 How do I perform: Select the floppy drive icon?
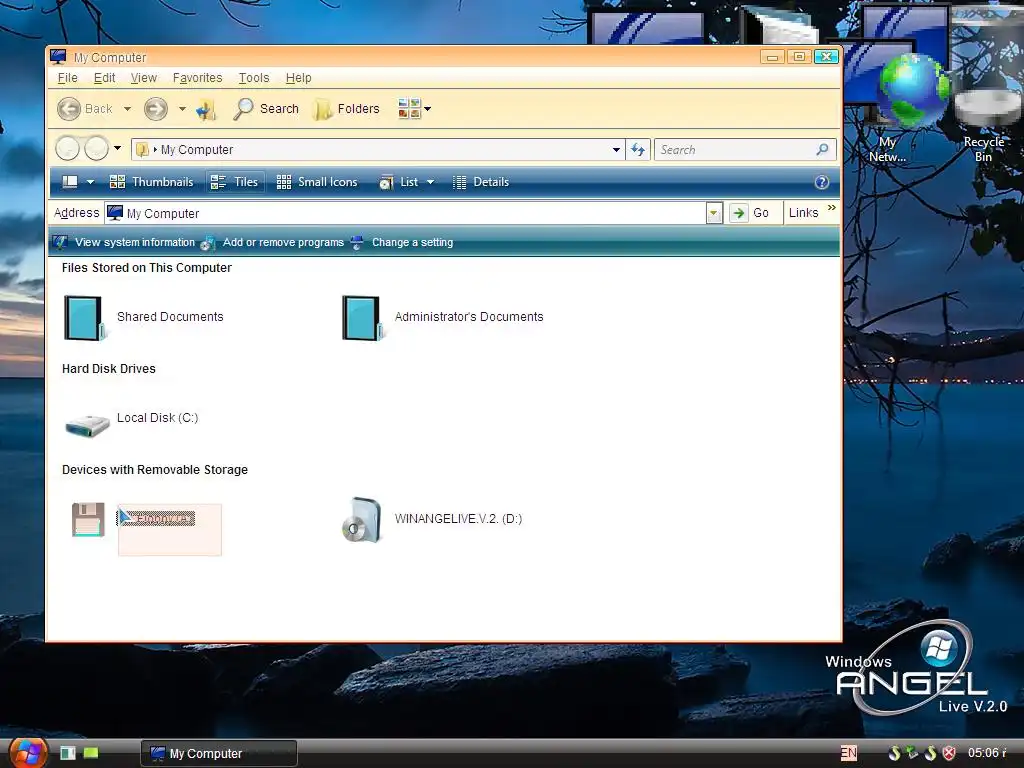pyautogui.click(x=88, y=520)
